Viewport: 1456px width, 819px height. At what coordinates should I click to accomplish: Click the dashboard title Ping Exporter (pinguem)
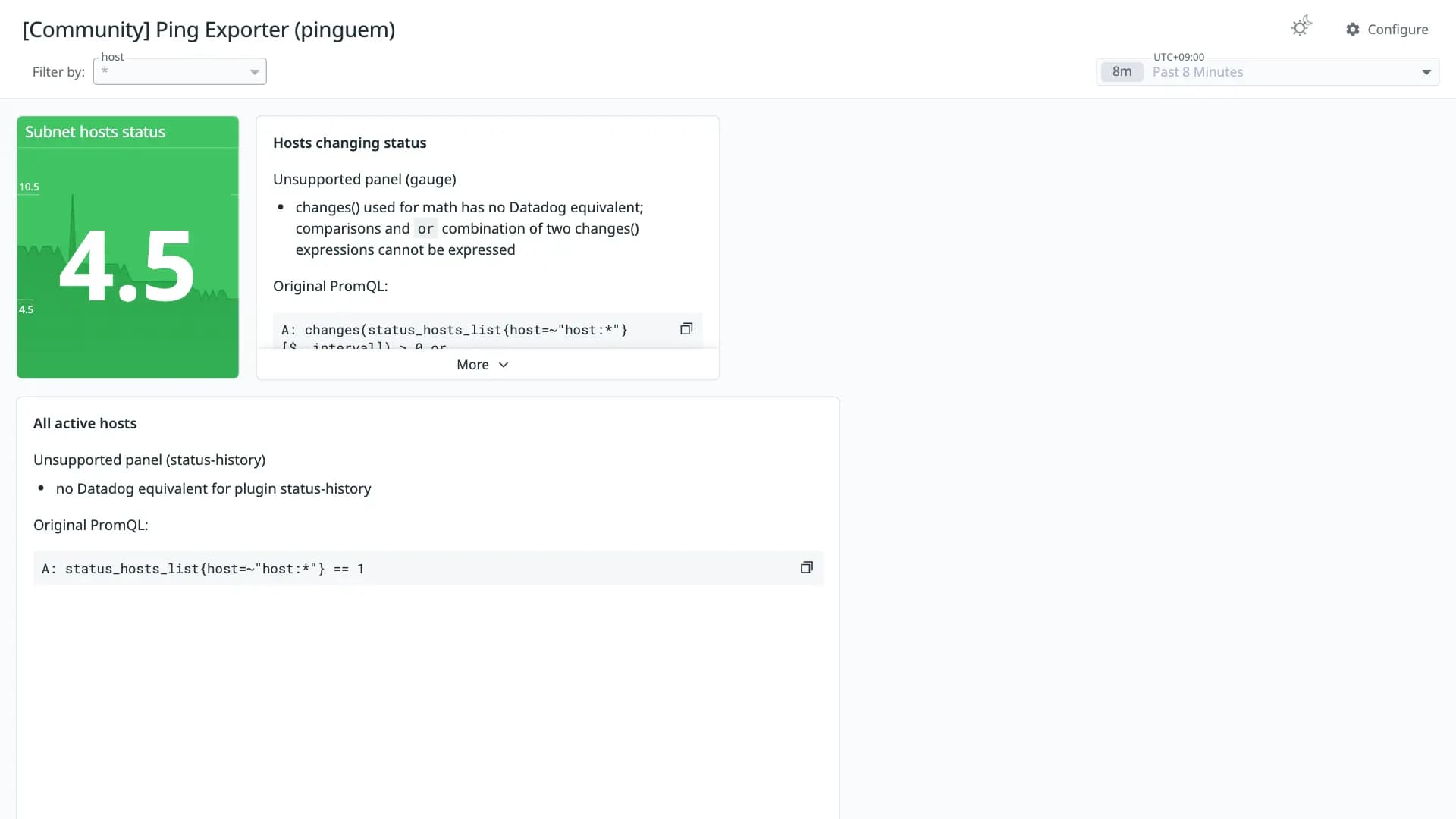pyautogui.click(x=209, y=30)
